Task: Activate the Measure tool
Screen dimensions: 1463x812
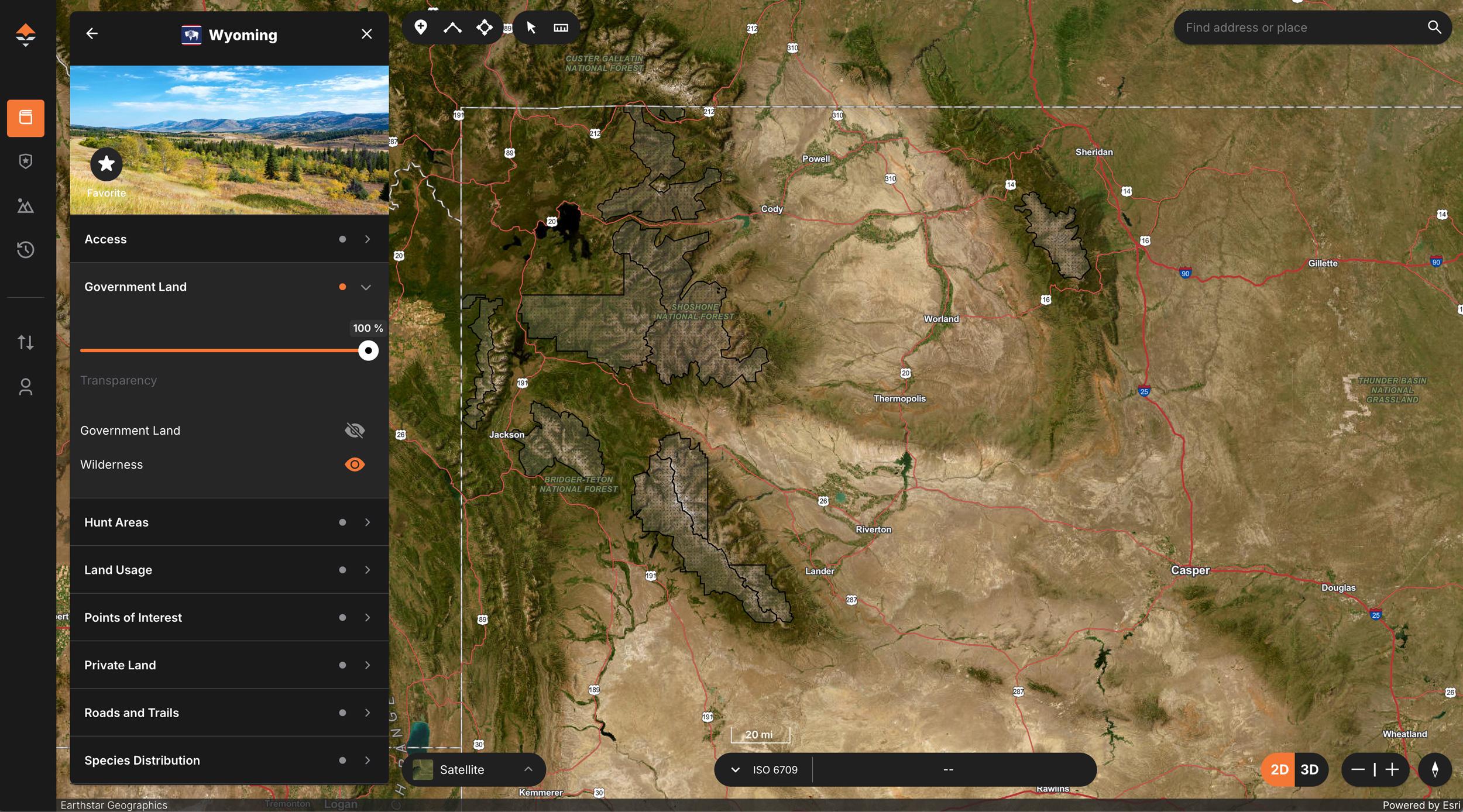Action: click(559, 27)
